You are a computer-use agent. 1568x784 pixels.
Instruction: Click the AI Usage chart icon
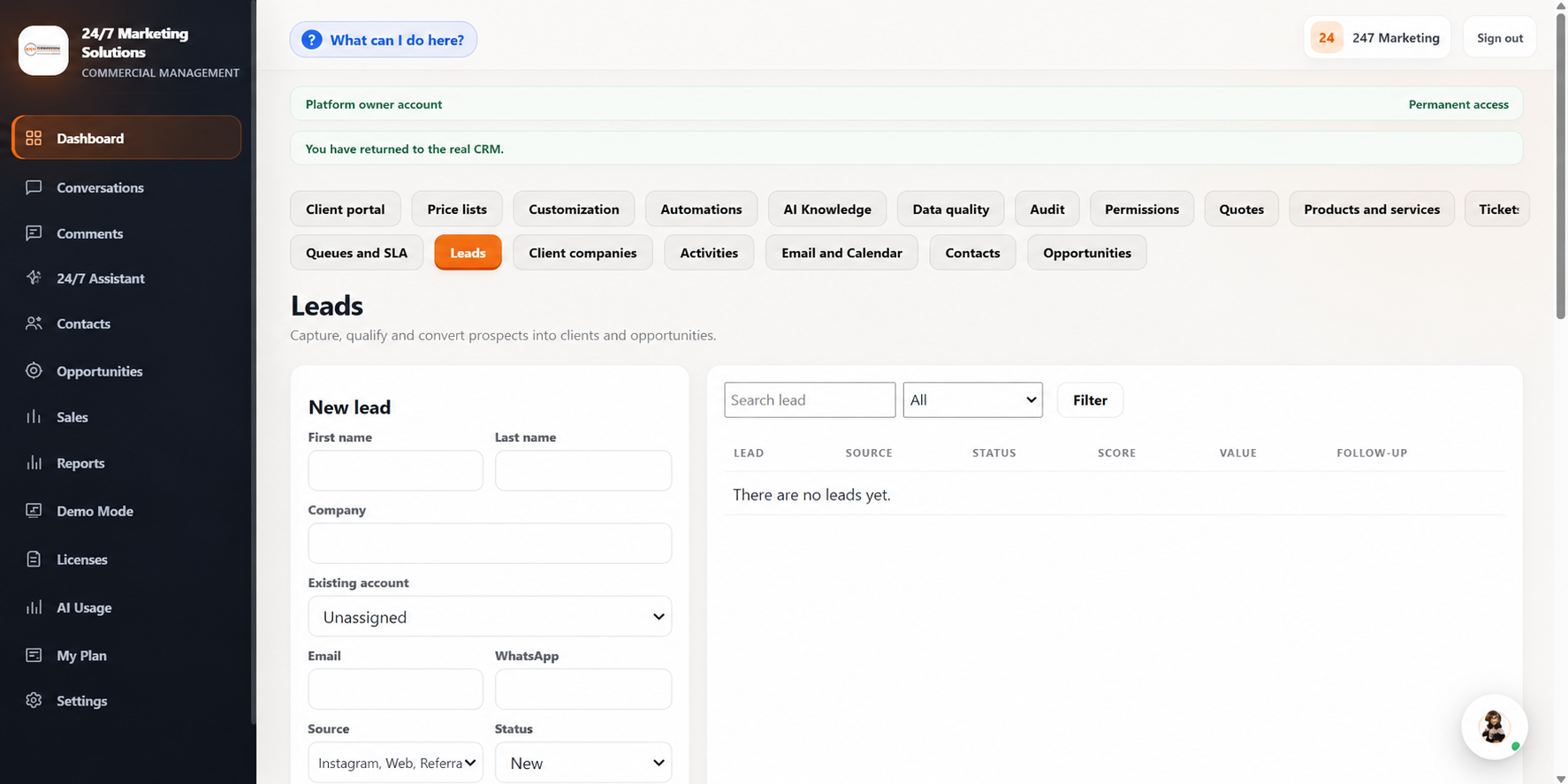pyautogui.click(x=34, y=607)
